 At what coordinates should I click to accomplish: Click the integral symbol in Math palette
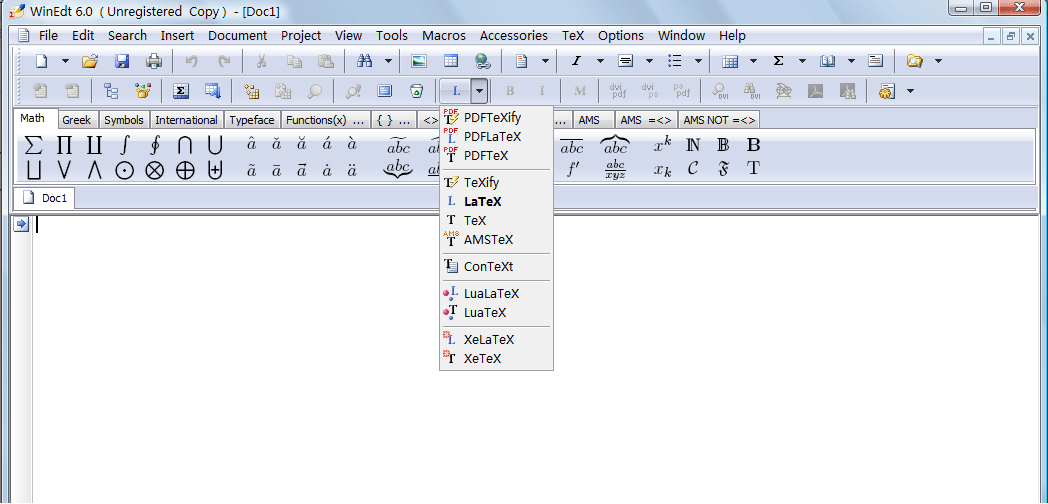coord(124,144)
